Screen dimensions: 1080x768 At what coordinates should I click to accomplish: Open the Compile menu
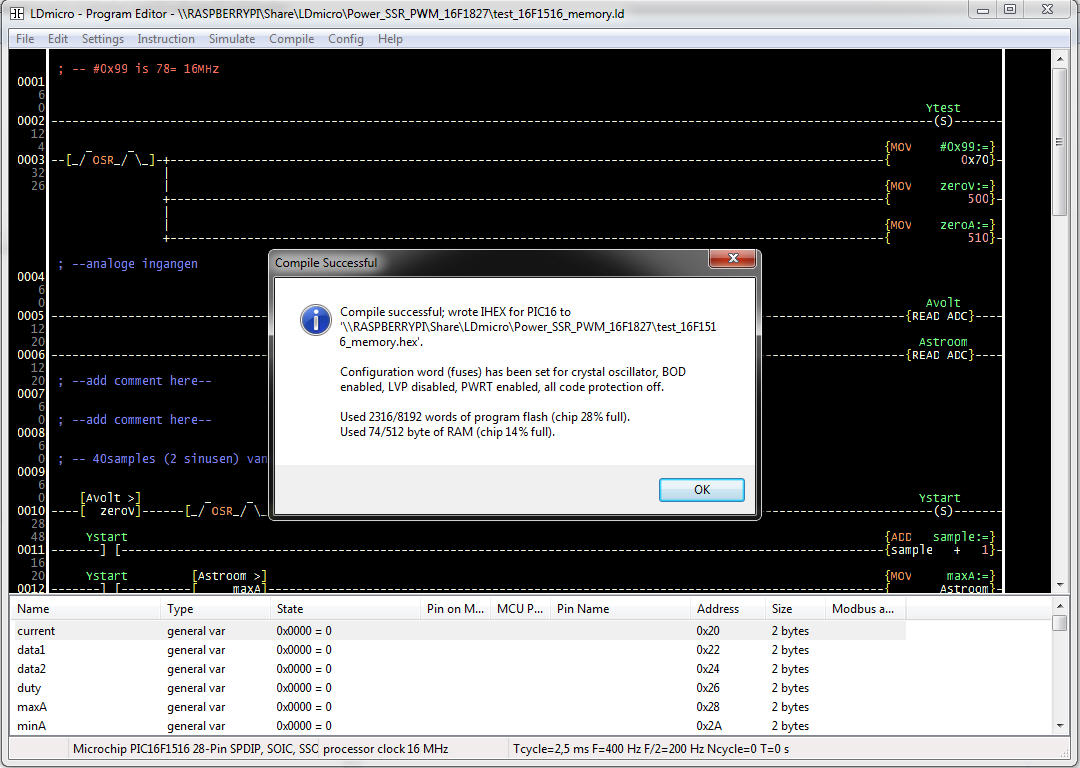point(292,39)
